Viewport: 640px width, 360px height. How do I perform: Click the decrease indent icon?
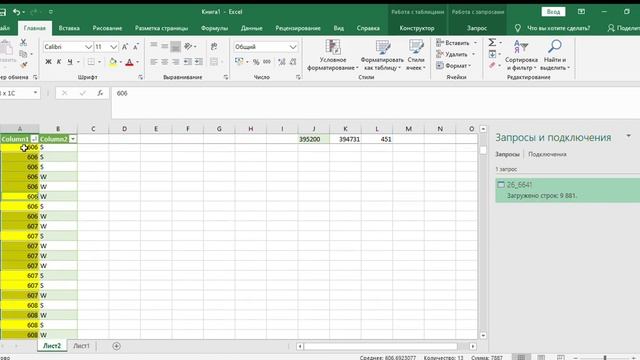coord(187,62)
